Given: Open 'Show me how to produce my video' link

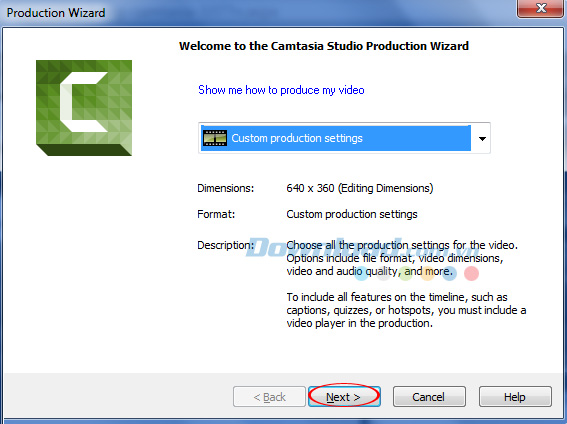Looking at the screenshot, I should click(x=281, y=90).
